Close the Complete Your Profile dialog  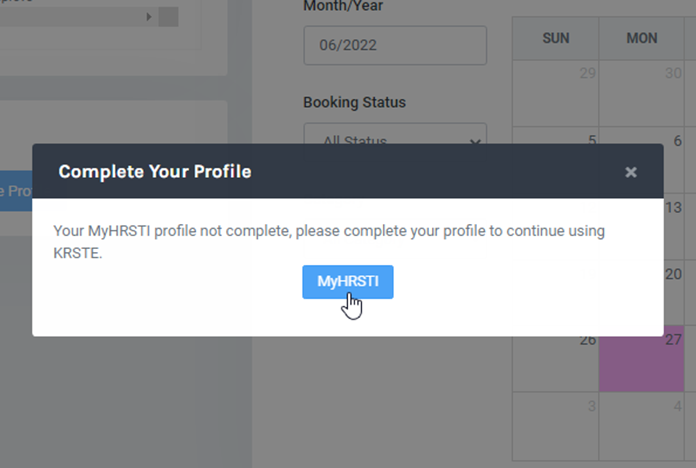631,172
